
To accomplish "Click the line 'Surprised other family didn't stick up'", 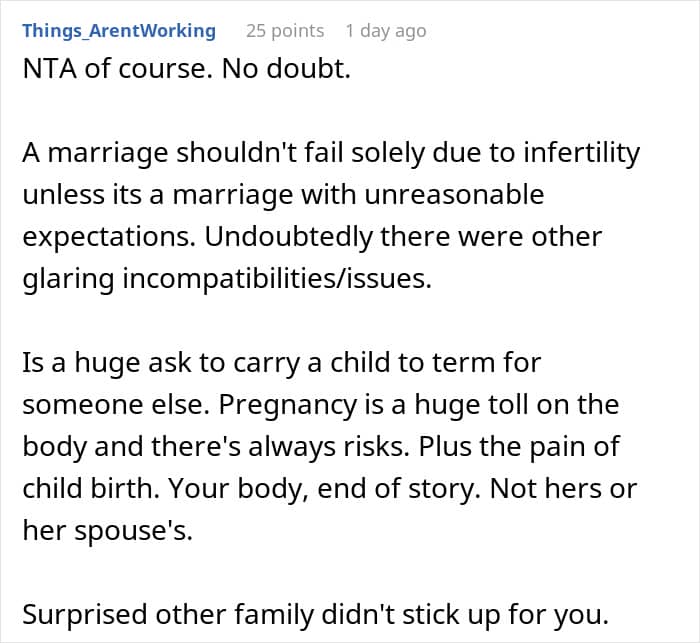I will 316,615.
